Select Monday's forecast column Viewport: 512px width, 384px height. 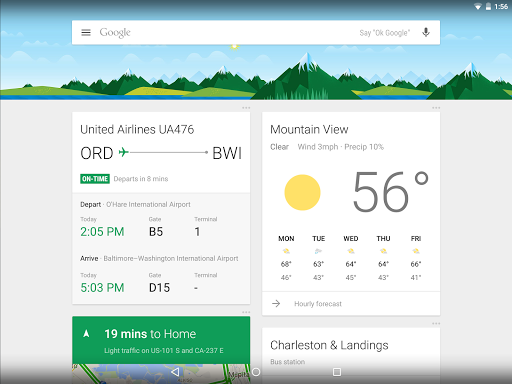coord(286,258)
